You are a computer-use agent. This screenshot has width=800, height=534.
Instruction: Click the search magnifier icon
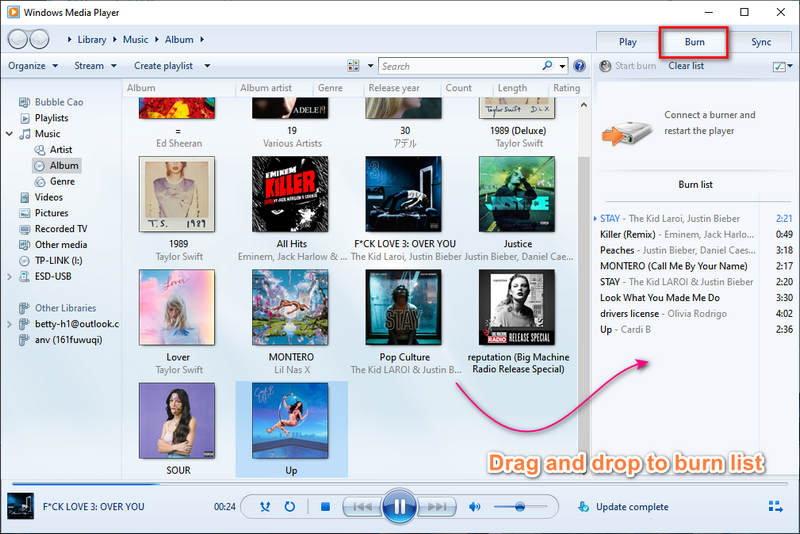pos(547,66)
